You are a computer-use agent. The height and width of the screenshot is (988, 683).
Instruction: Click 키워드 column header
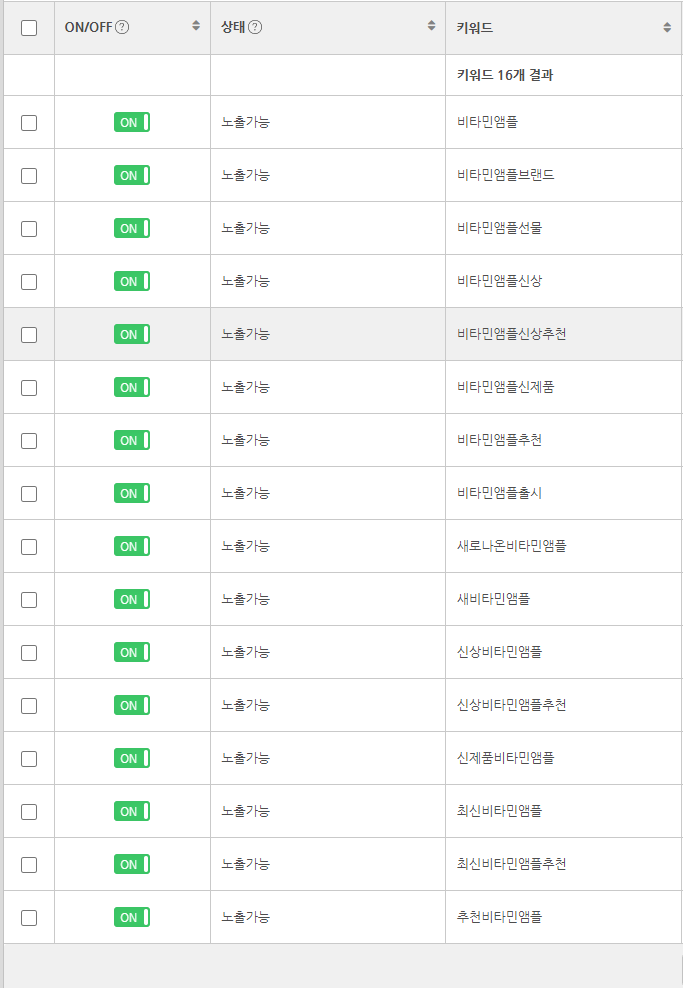click(x=475, y=28)
